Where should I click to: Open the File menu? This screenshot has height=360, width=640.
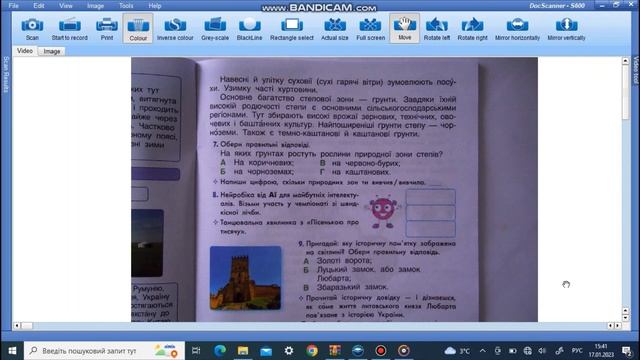point(13,6)
